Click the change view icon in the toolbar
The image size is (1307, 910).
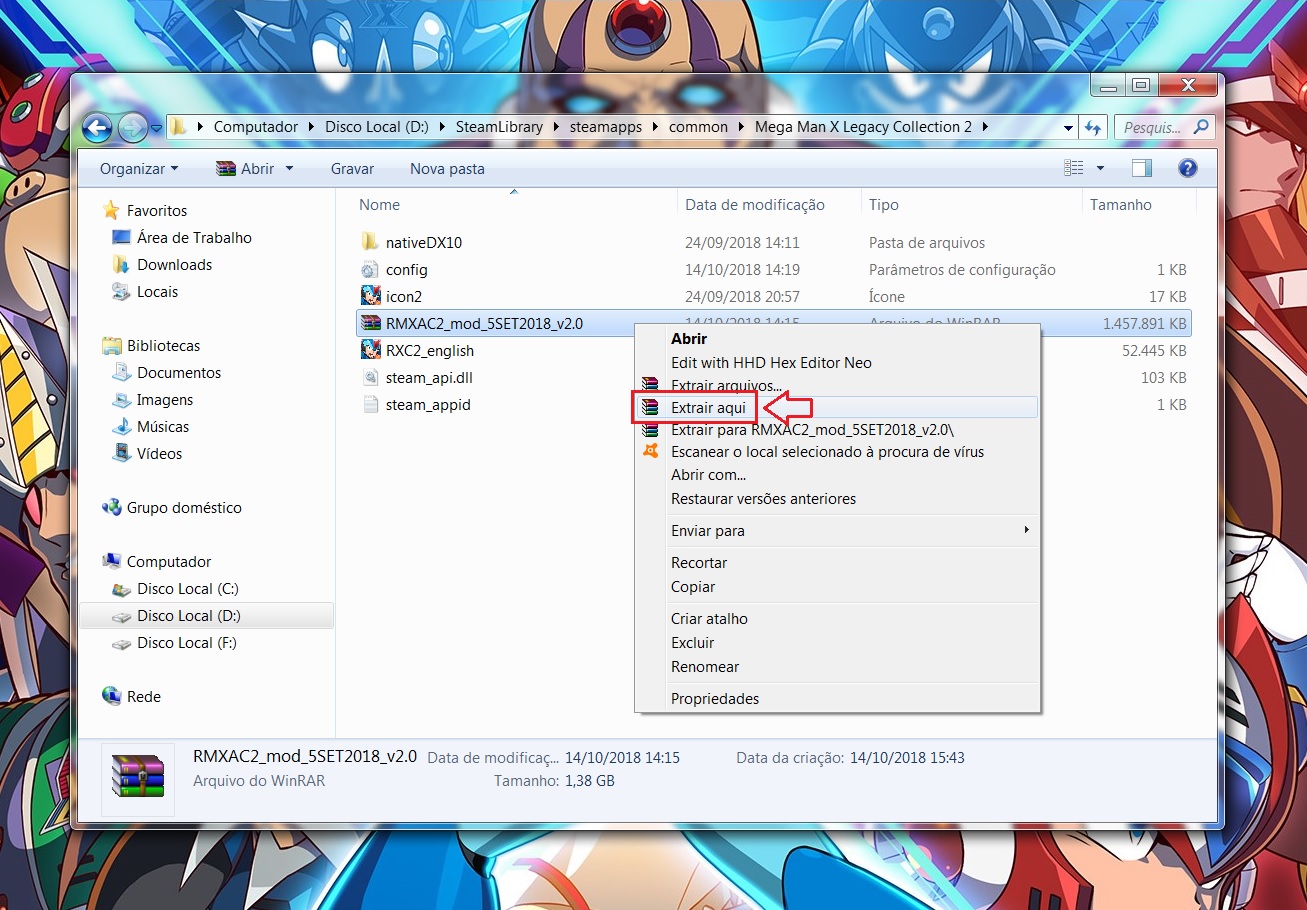pyautogui.click(x=1074, y=168)
